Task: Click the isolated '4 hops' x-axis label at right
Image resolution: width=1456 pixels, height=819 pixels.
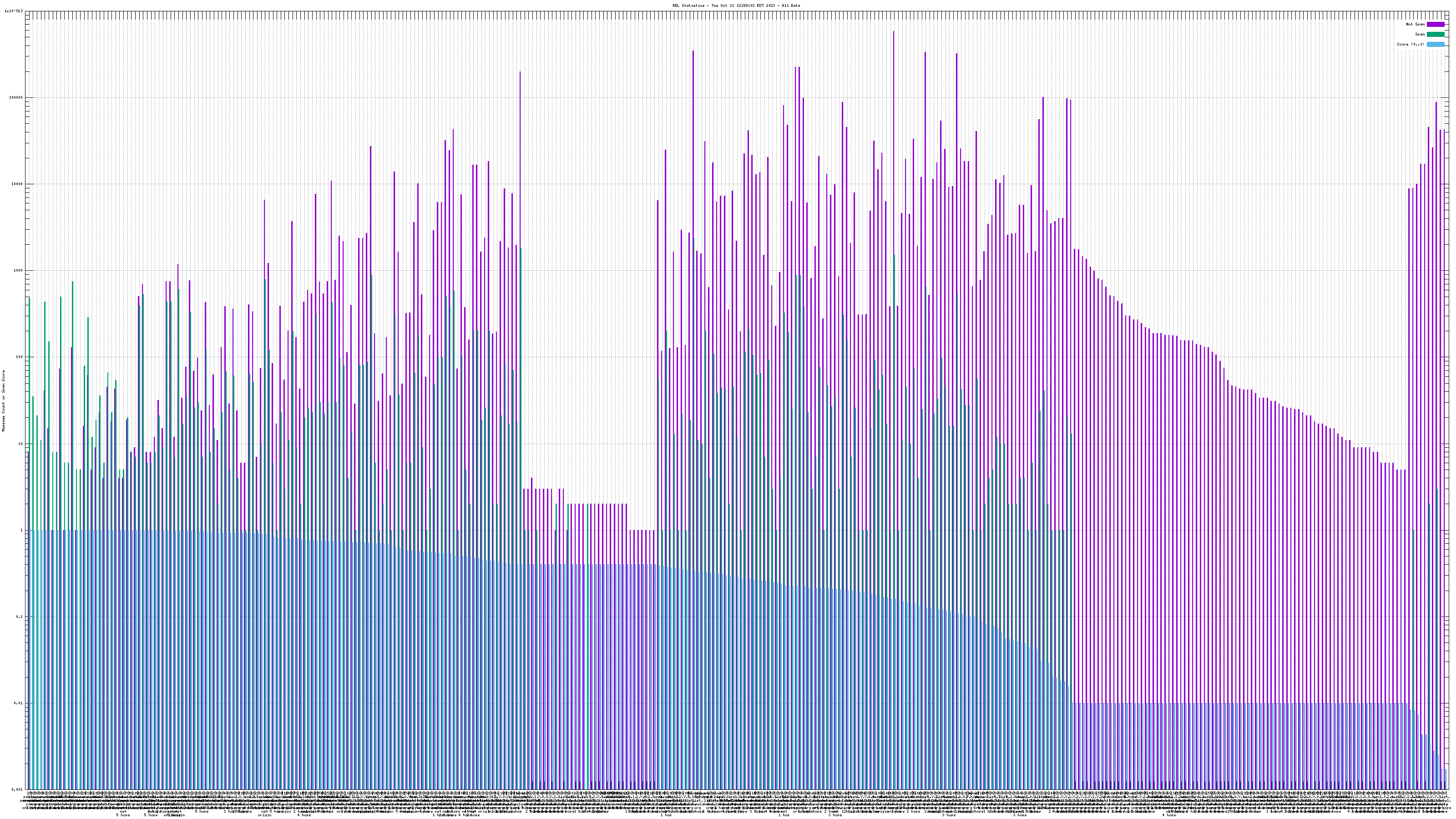Action: tap(1169, 815)
